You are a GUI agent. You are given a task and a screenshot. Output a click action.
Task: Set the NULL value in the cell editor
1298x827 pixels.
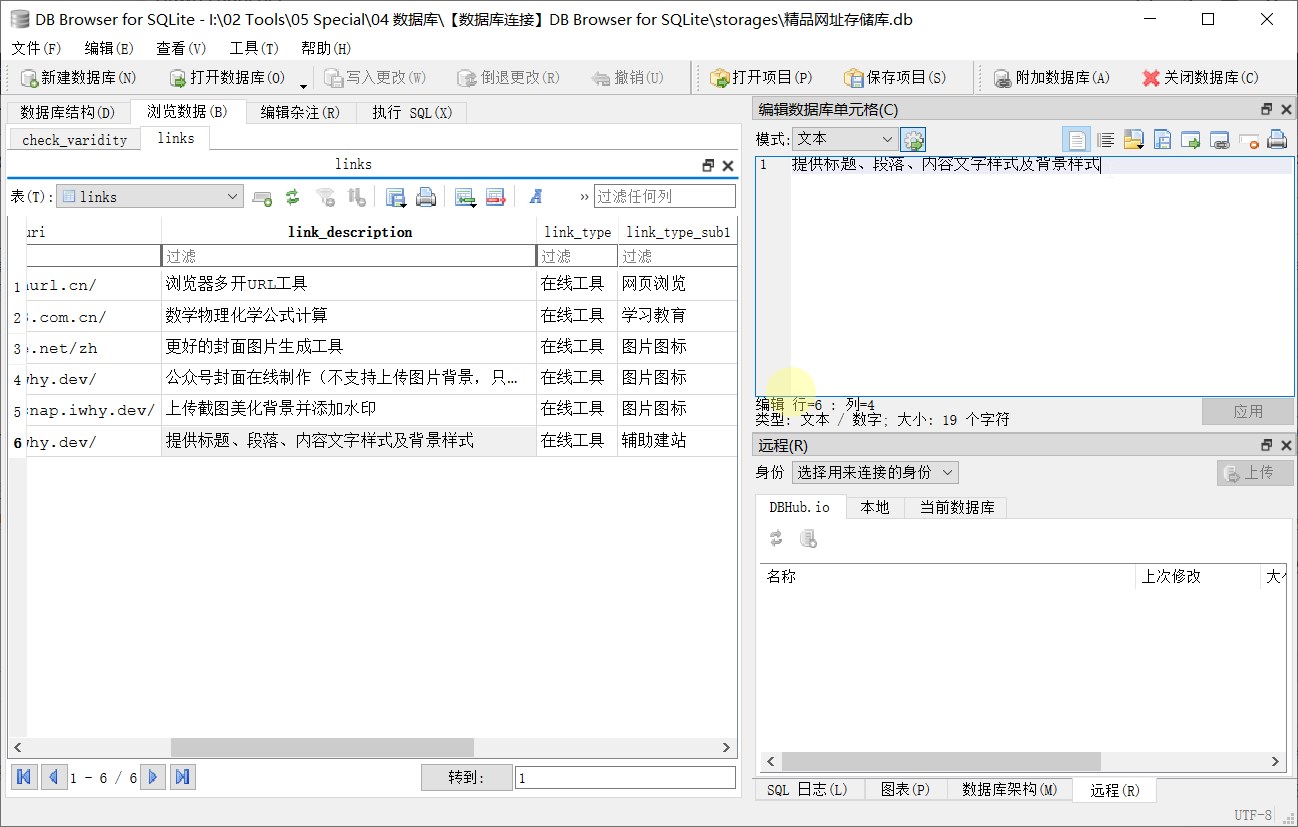(x=1249, y=139)
